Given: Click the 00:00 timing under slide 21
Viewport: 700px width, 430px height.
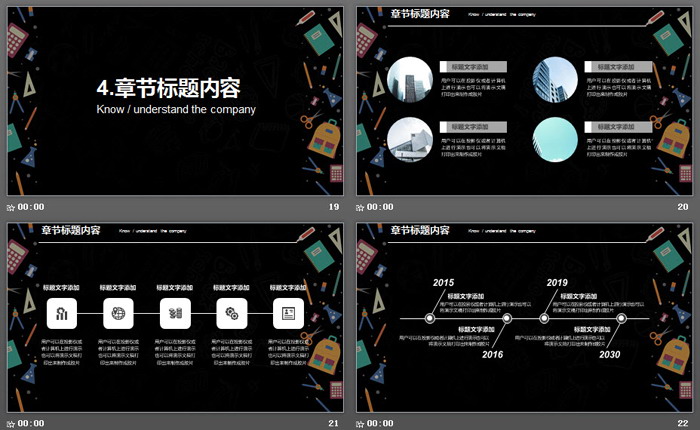Looking at the screenshot, I should 31,424.
